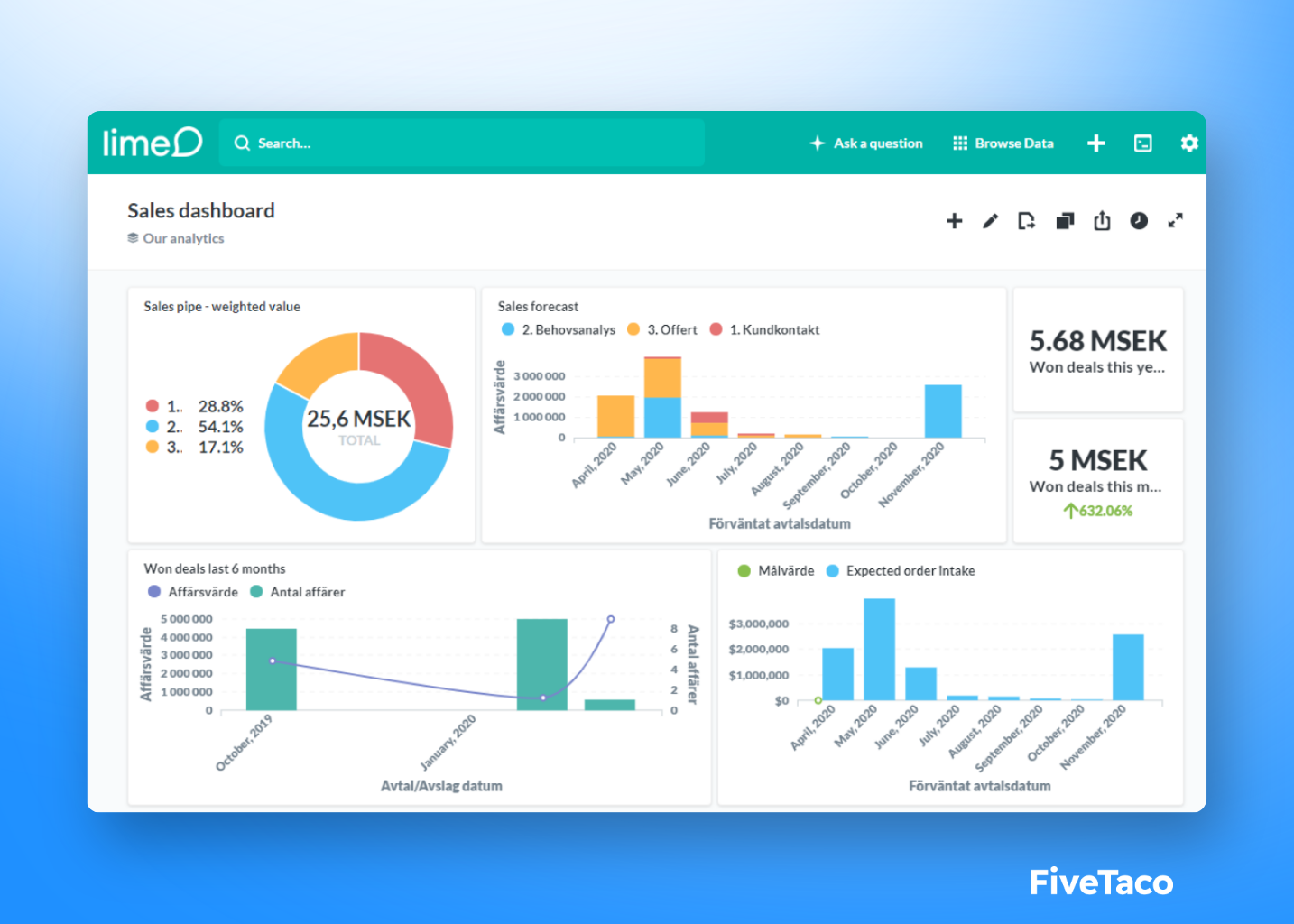Image resolution: width=1294 pixels, height=924 pixels.
Task: Click the 5 MSEK won deals card
Action: point(1098,481)
